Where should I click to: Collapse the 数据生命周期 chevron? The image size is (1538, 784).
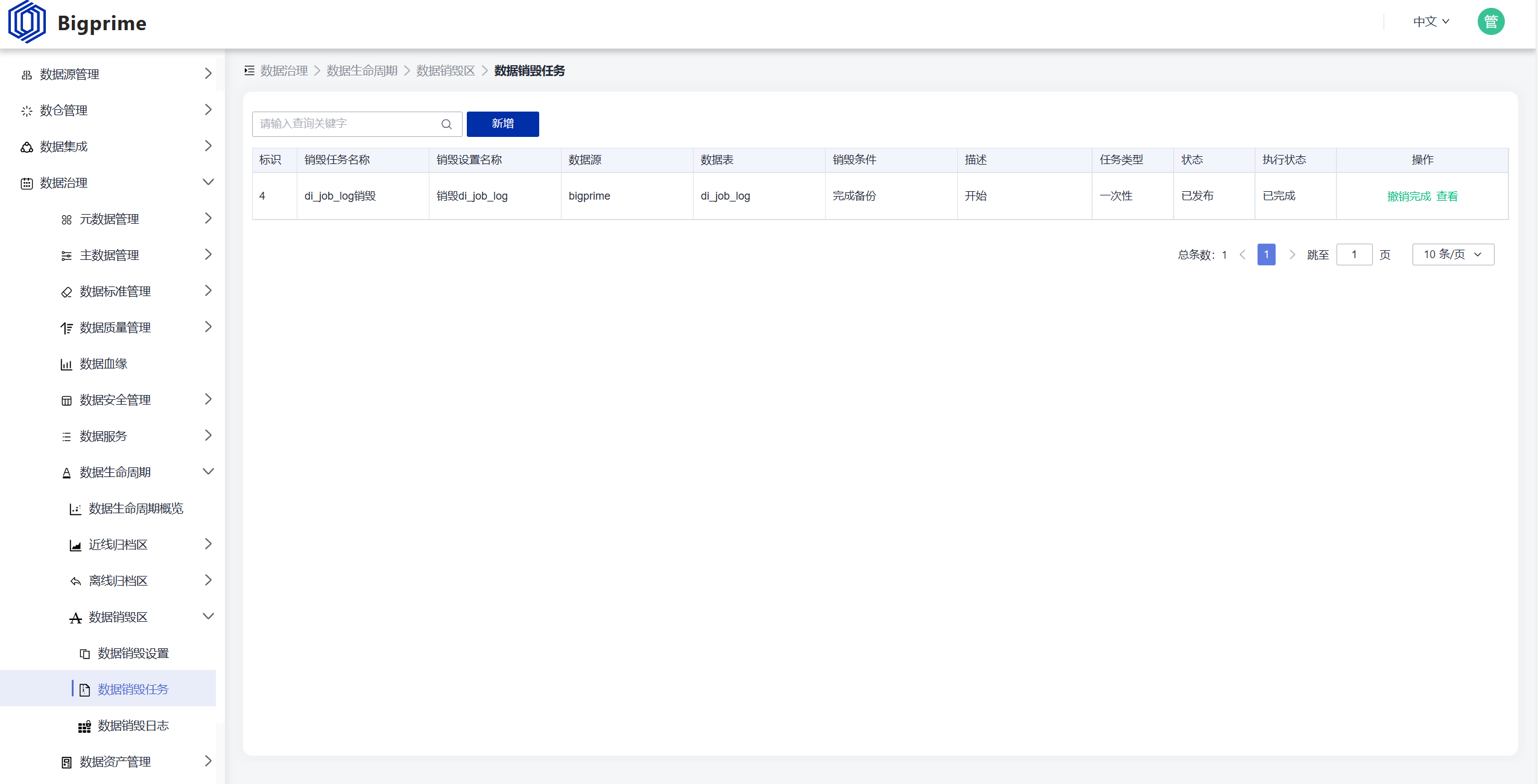(x=208, y=472)
